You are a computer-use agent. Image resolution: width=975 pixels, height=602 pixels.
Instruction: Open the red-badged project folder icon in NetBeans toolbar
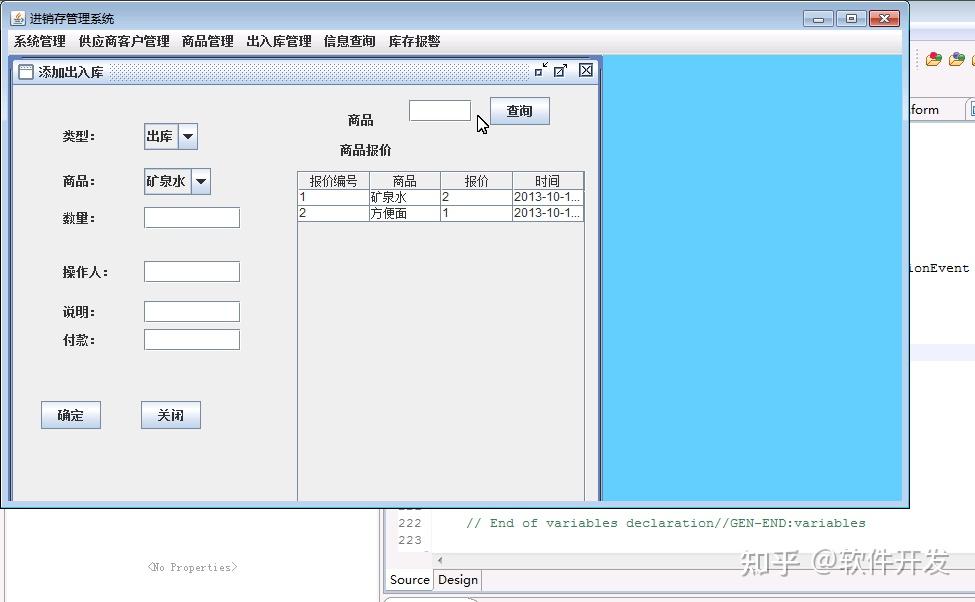coord(935,60)
